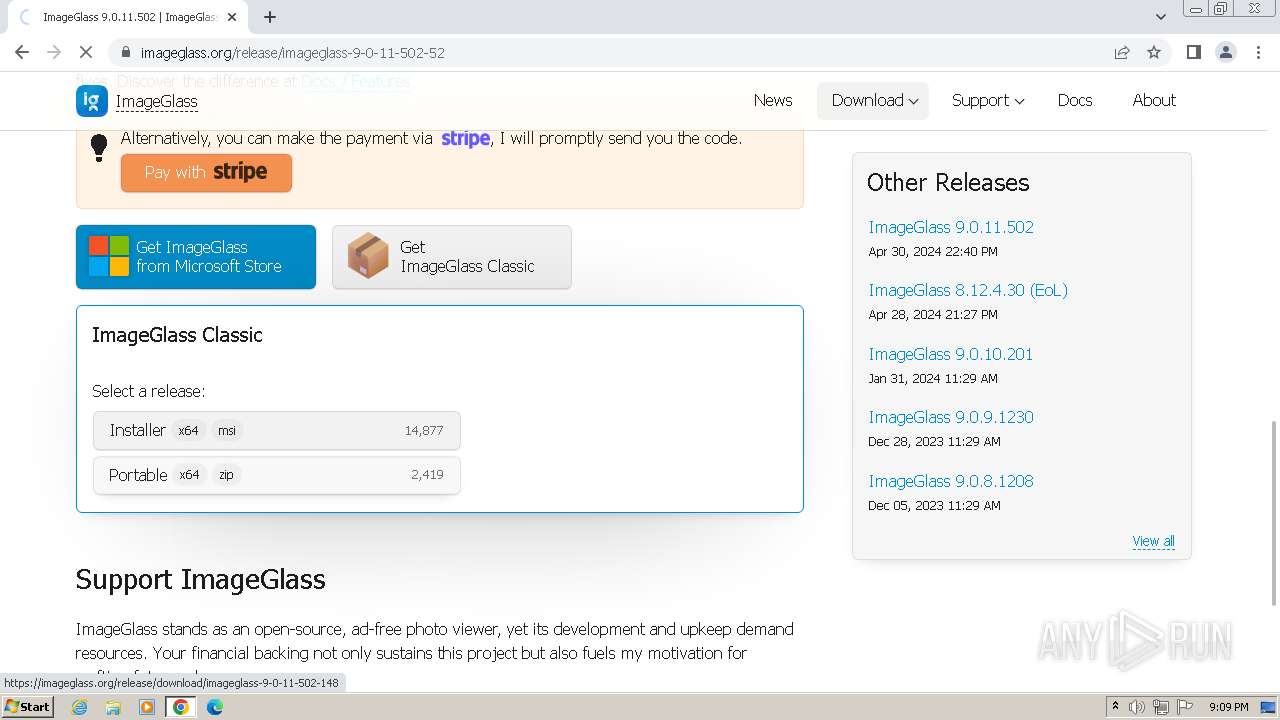Click the lightbulb tip icon
Viewport: 1280px width, 720px height.
(99, 147)
